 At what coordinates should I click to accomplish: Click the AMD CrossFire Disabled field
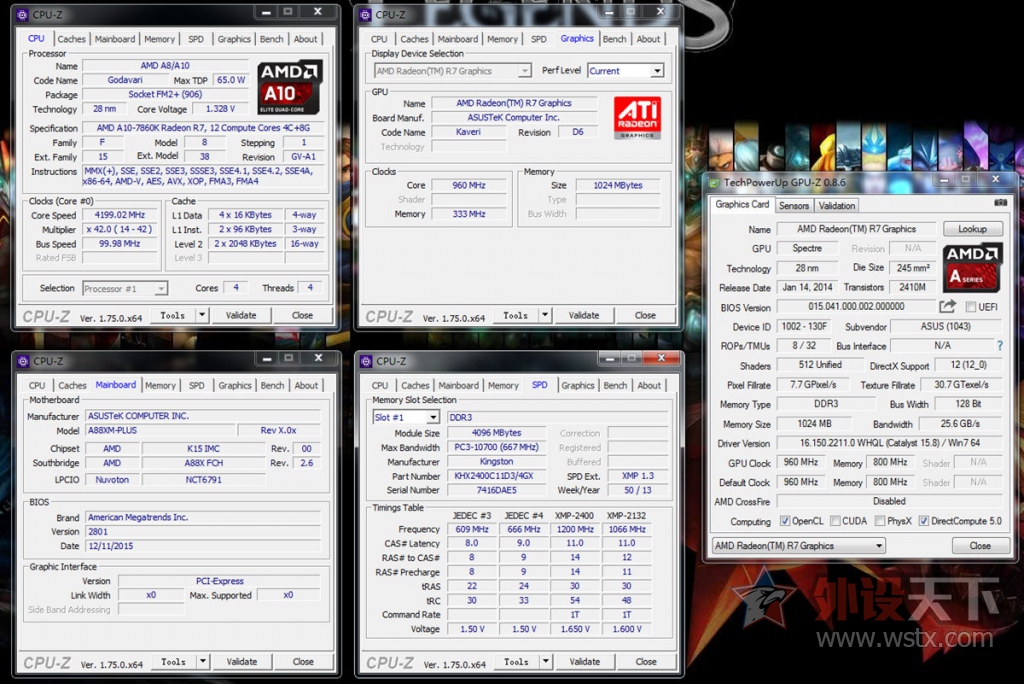889,501
